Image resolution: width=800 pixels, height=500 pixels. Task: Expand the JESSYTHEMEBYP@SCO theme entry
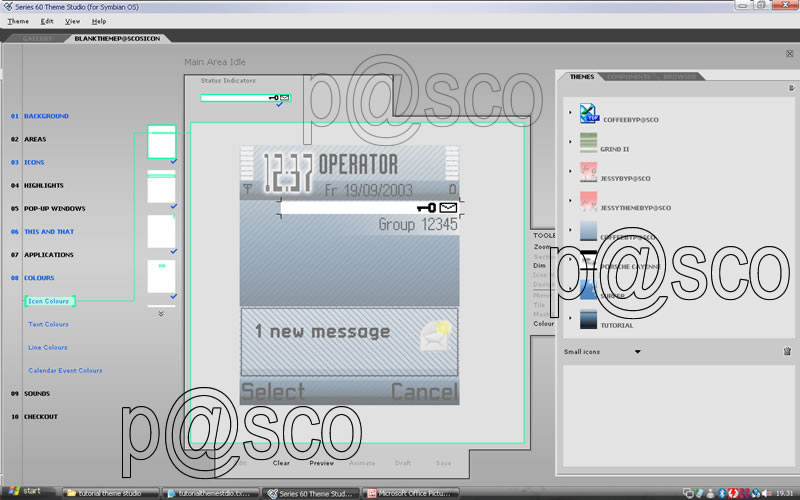tap(570, 201)
